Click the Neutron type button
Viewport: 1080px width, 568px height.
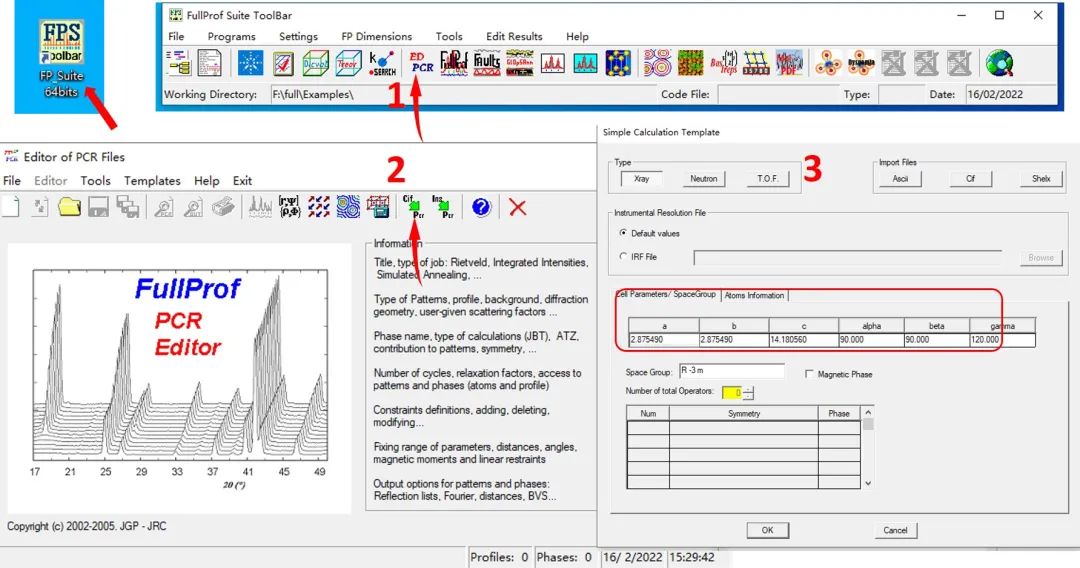(x=703, y=179)
